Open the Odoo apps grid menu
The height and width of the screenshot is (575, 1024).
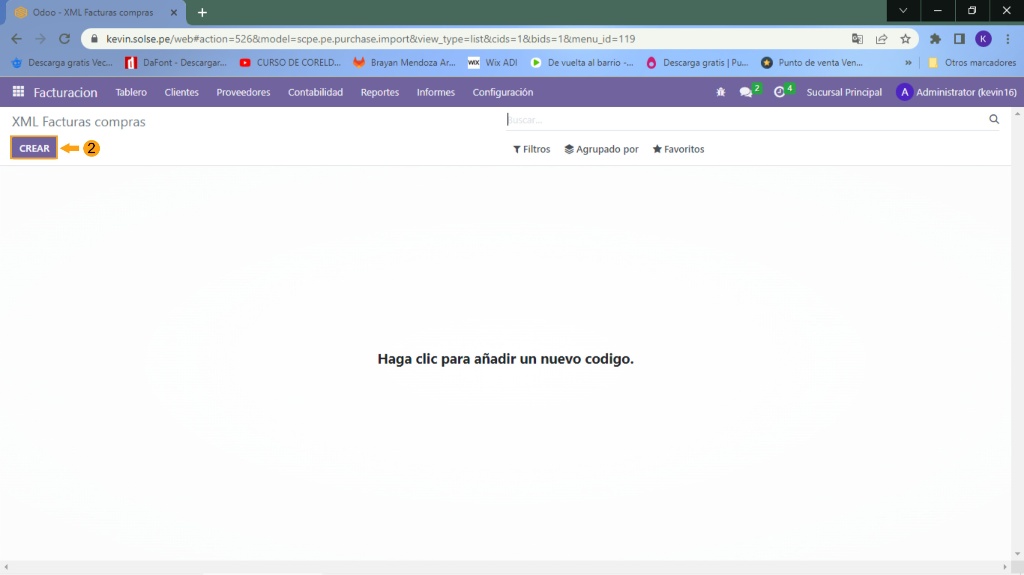click(x=18, y=92)
